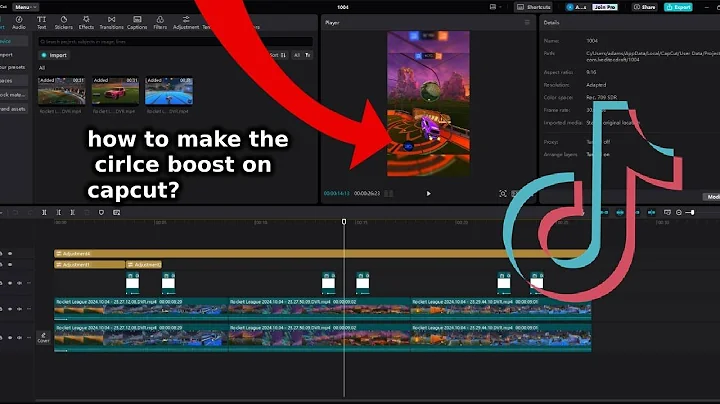Hide the upper Rocket League video track
This screenshot has height=404, width=720.
pos(10,309)
